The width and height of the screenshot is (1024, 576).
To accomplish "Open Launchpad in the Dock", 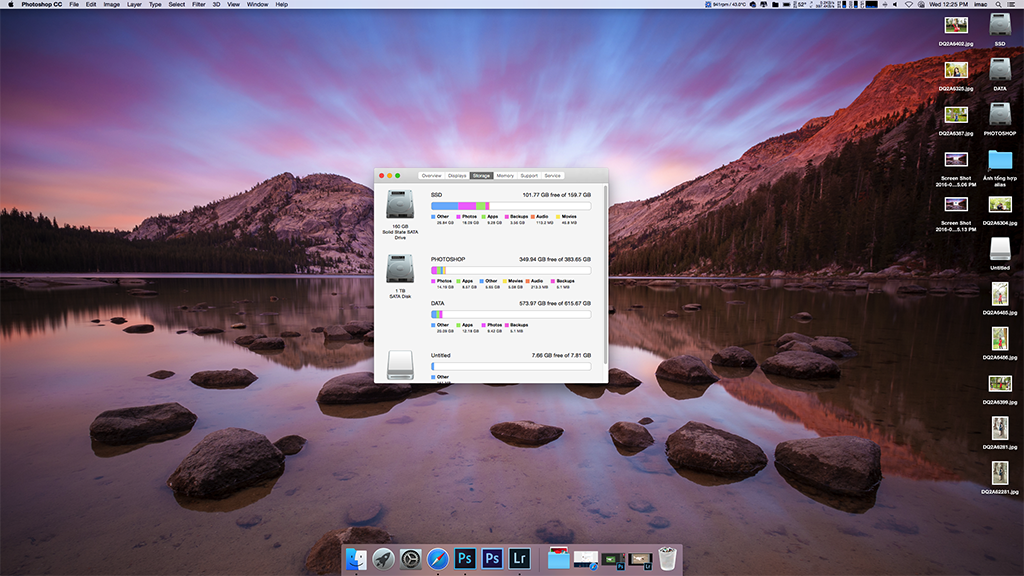I will (383, 558).
